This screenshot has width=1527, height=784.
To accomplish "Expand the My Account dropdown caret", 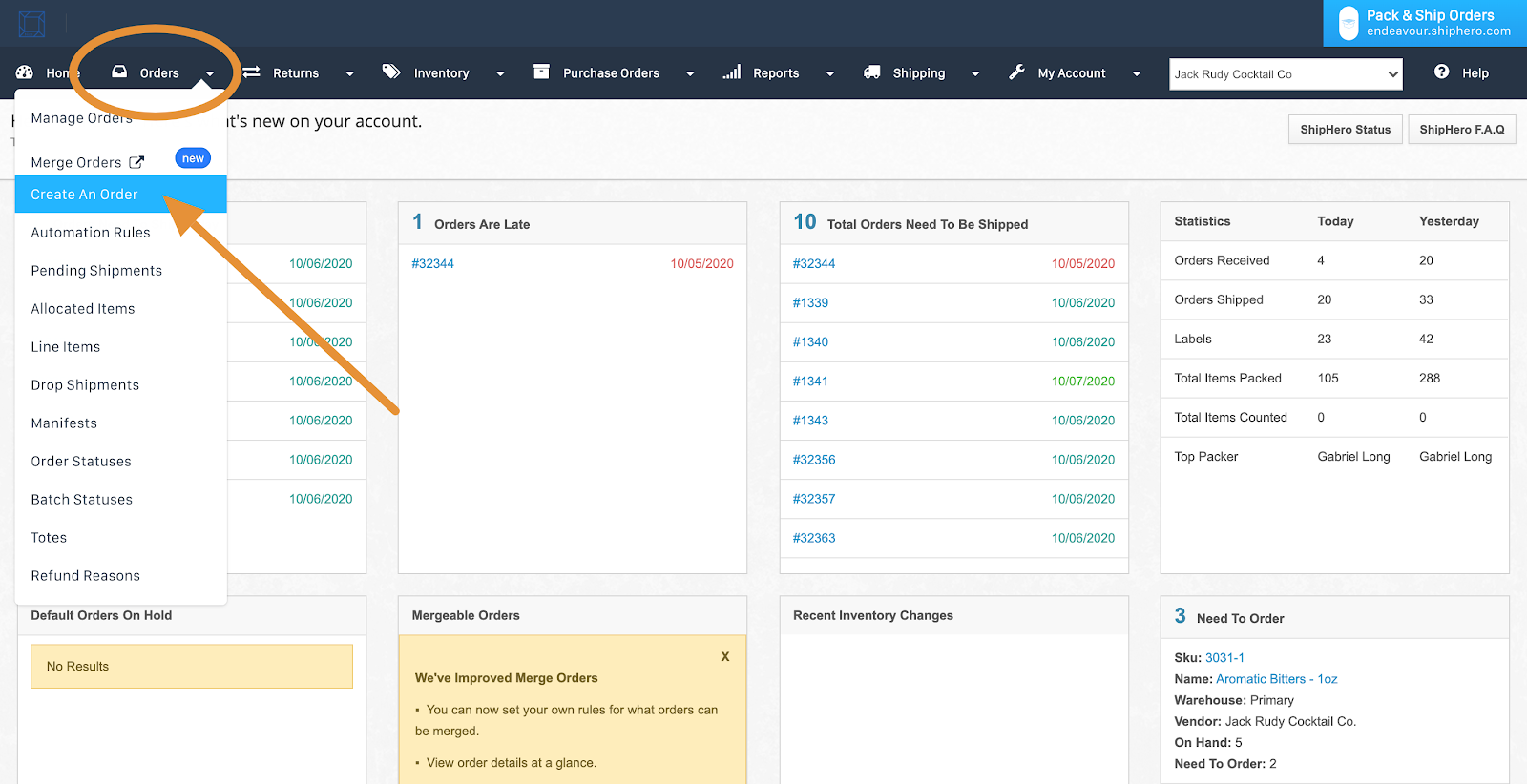I will tap(1137, 73).
